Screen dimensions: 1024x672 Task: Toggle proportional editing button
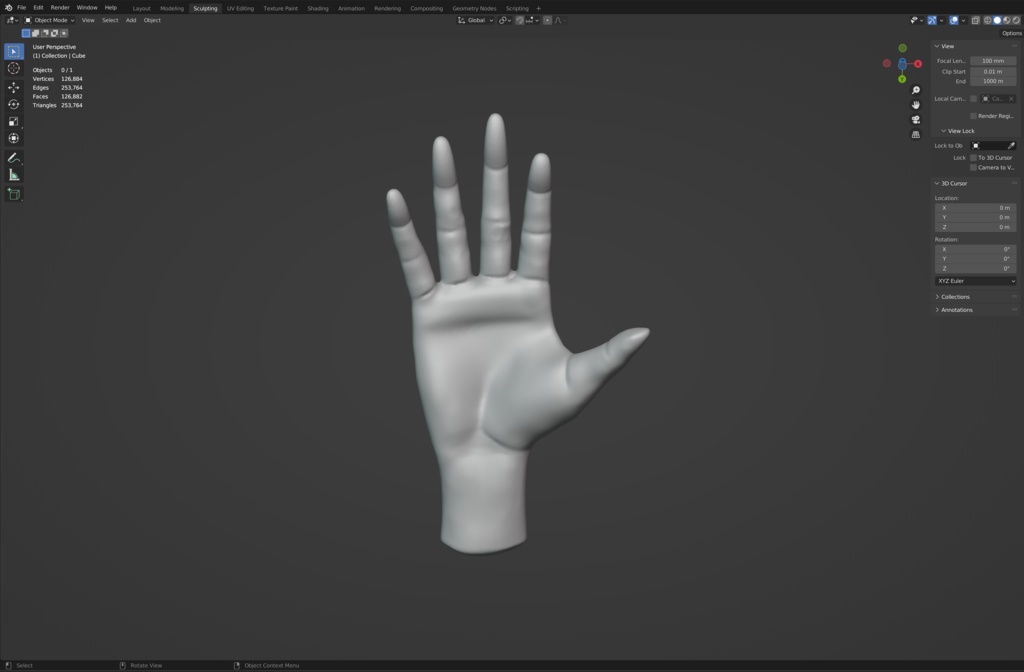click(547, 20)
